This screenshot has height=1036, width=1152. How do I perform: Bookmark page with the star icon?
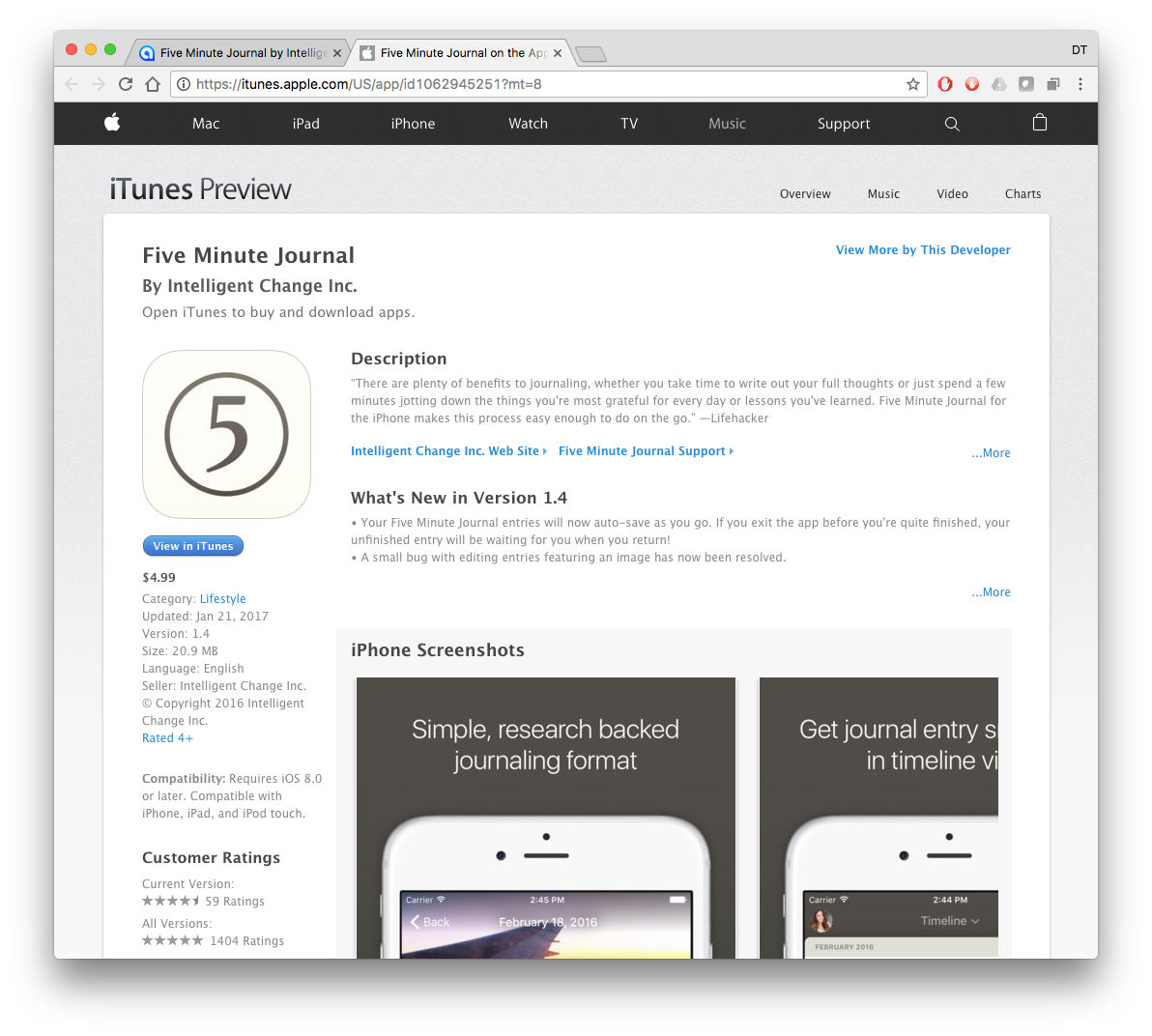pyautogui.click(x=913, y=84)
